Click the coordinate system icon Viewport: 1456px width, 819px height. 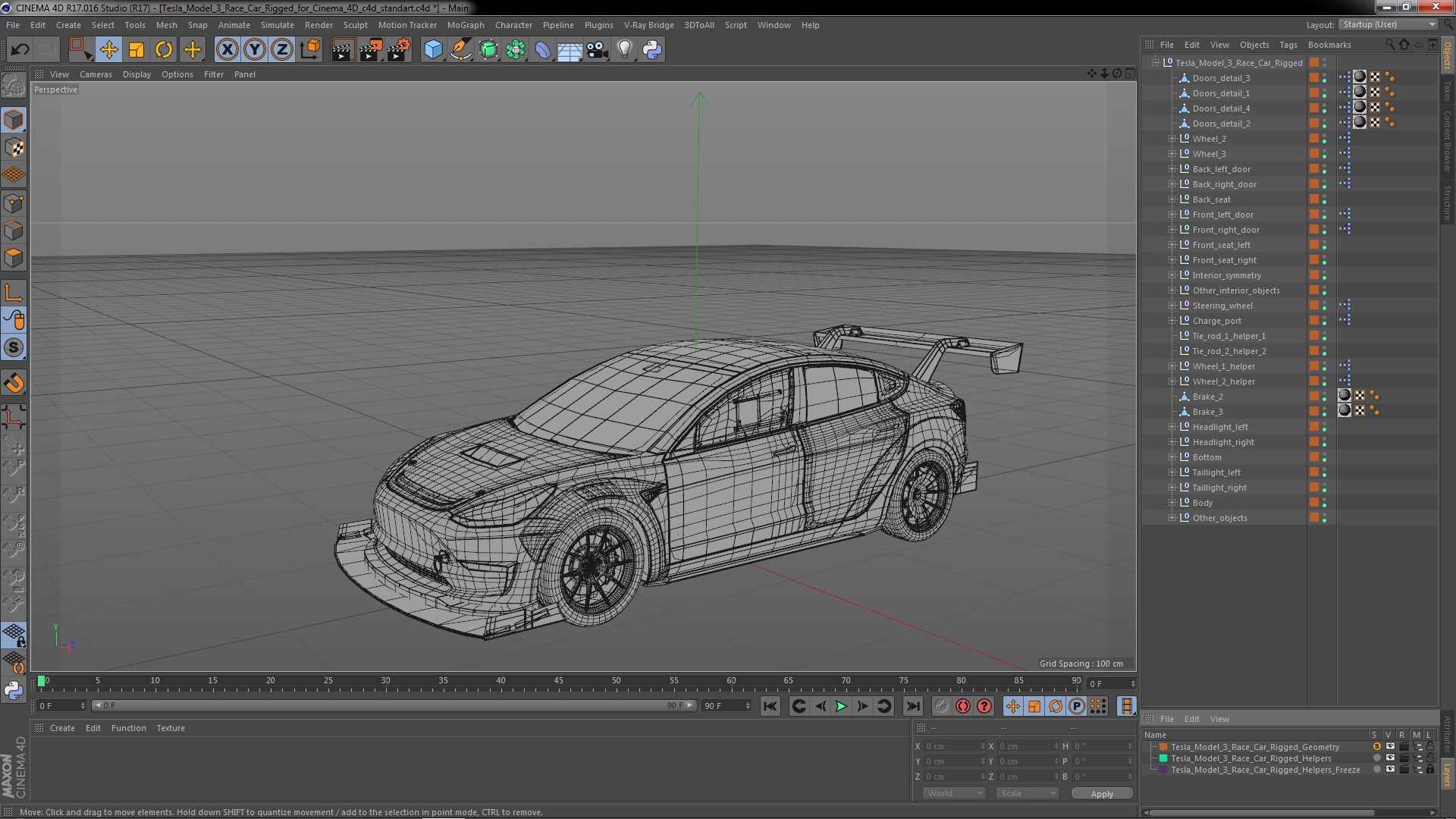310,50
